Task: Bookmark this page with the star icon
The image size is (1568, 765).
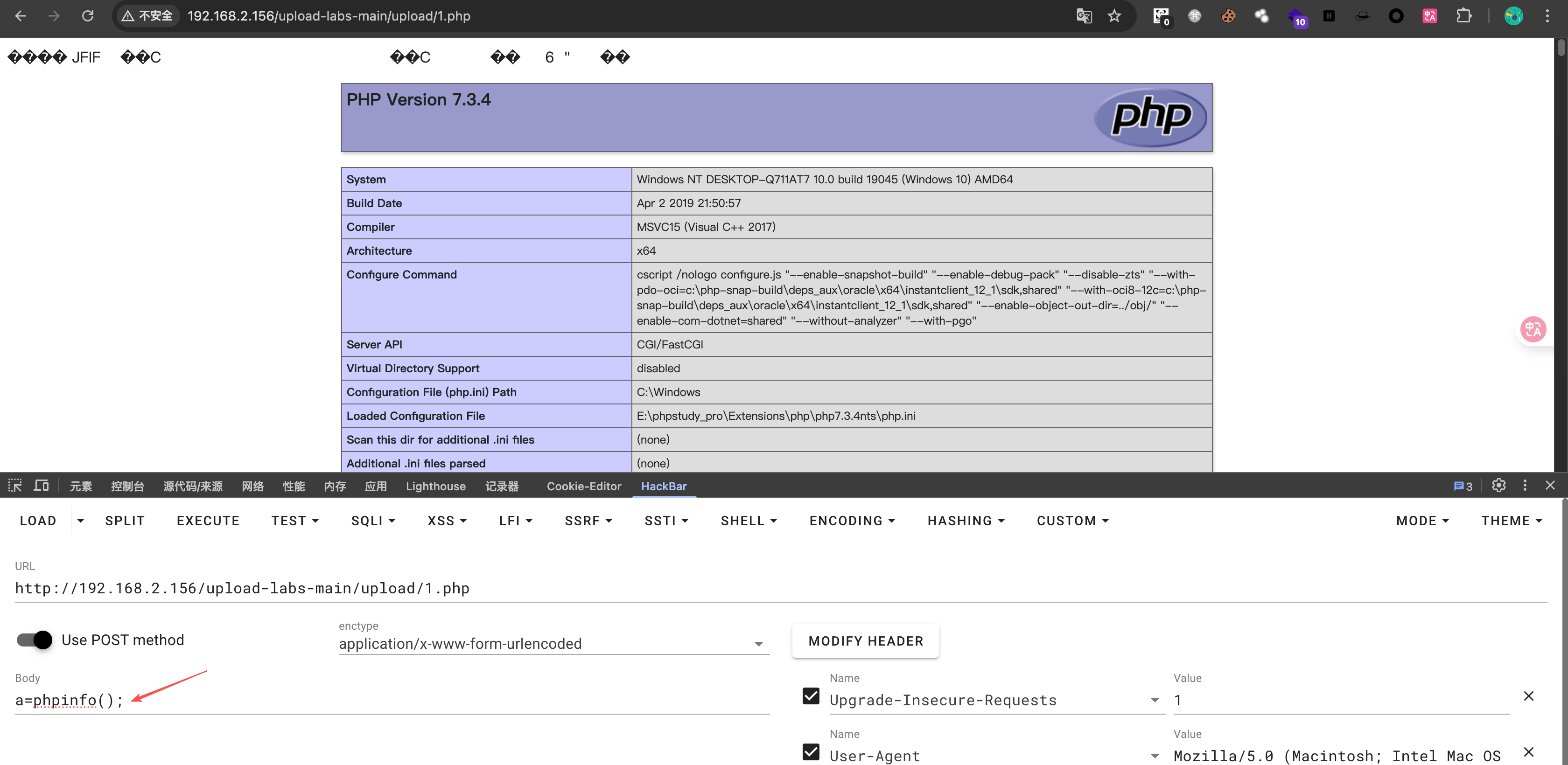Action: [x=1114, y=16]
